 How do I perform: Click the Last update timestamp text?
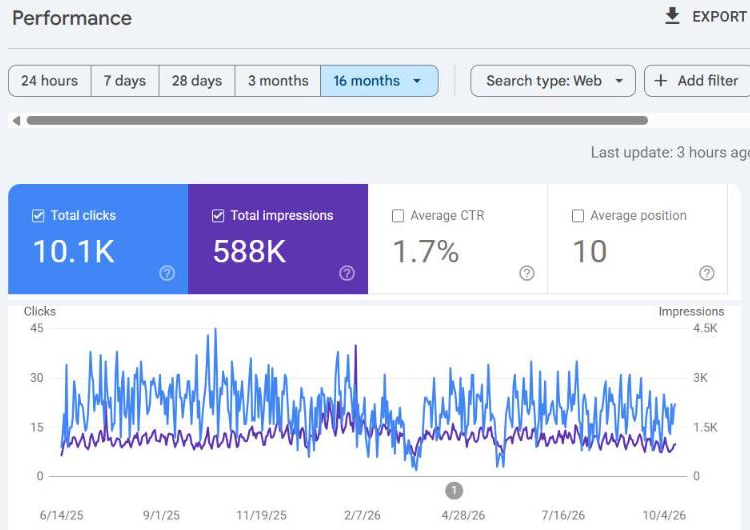(x=670, y=153)
